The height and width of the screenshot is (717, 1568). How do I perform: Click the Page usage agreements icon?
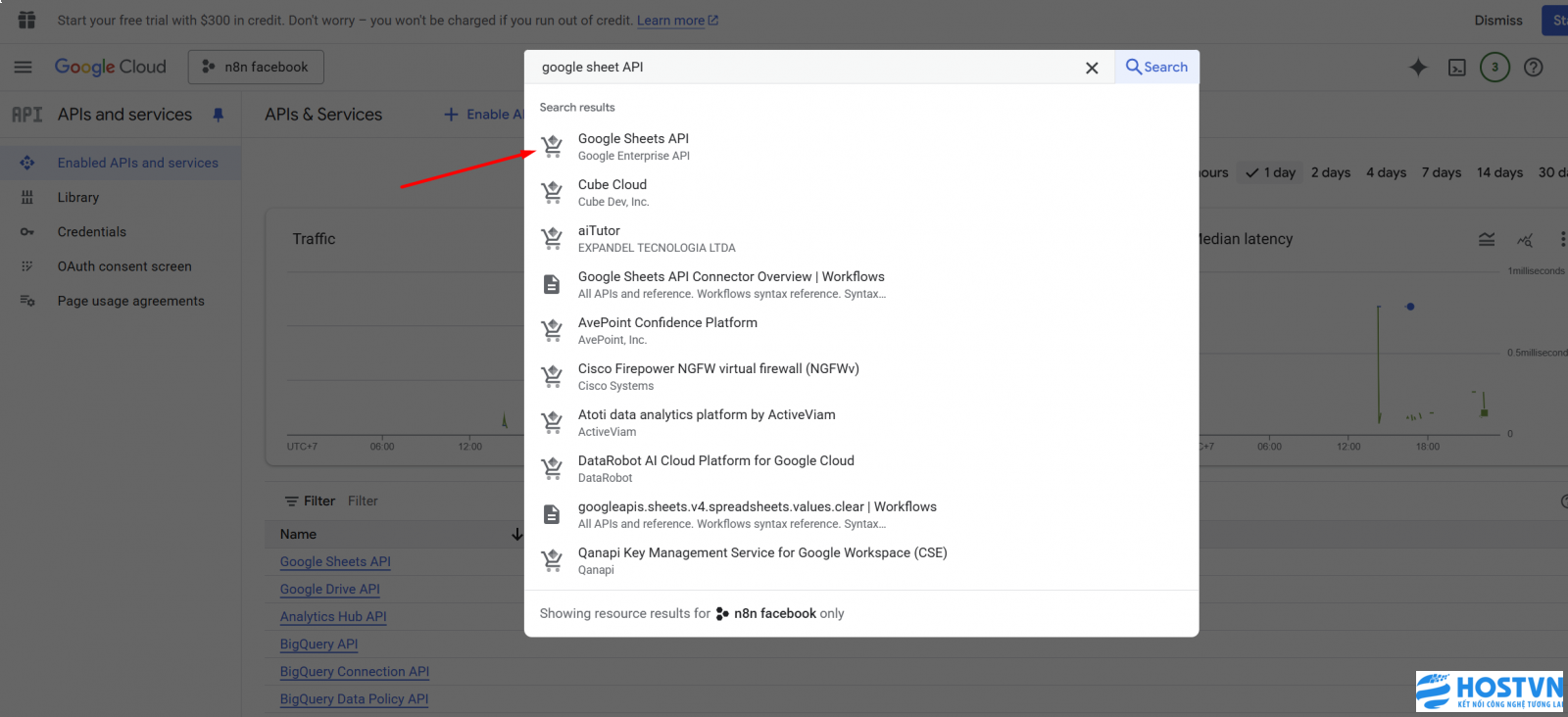27,301
